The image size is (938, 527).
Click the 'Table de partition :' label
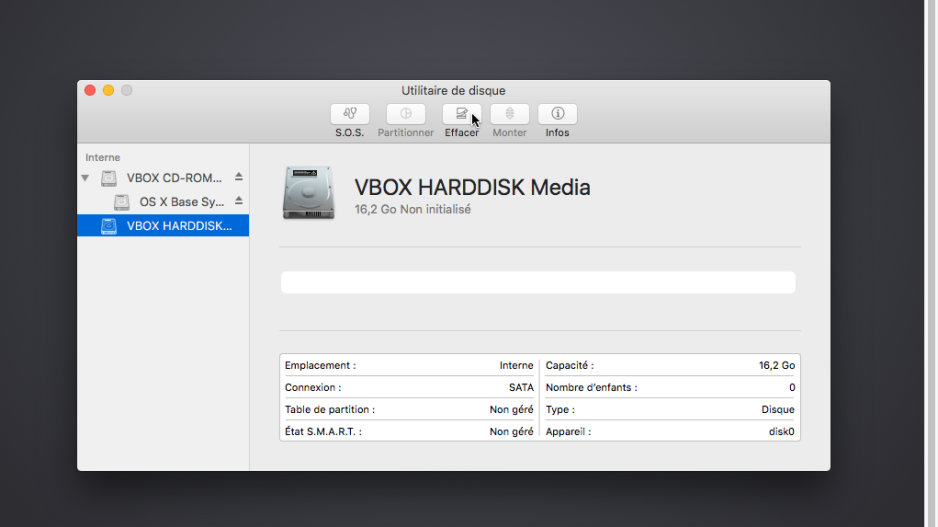click(x=330, y=409)
